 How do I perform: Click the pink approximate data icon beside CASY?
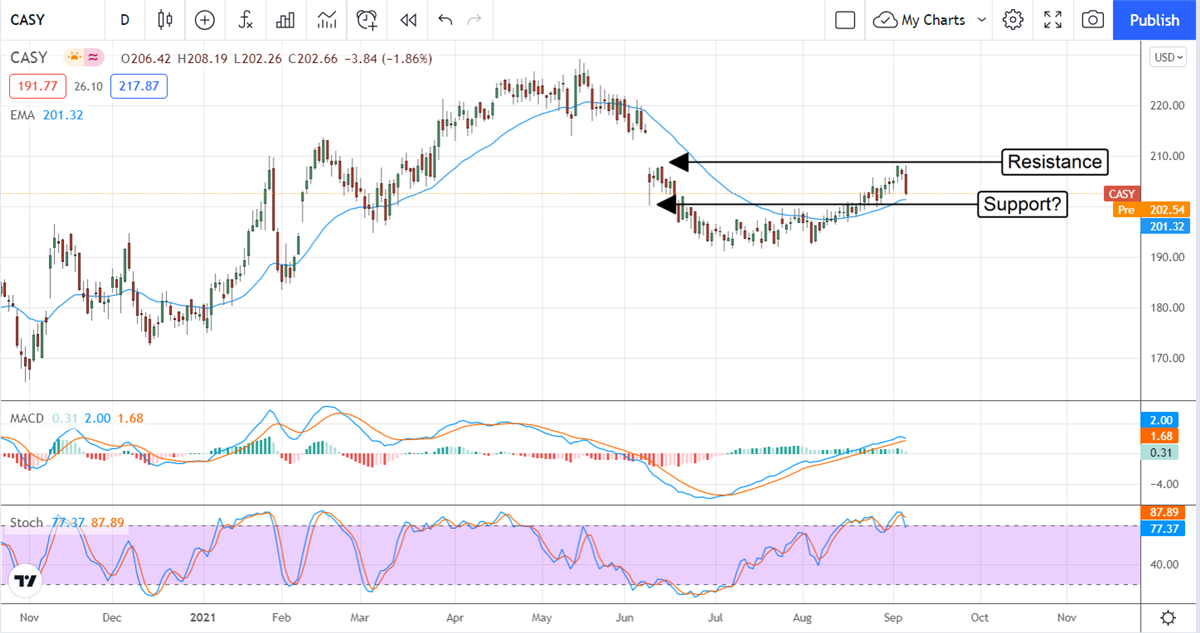pyautogui.click(x=94, y=58)
